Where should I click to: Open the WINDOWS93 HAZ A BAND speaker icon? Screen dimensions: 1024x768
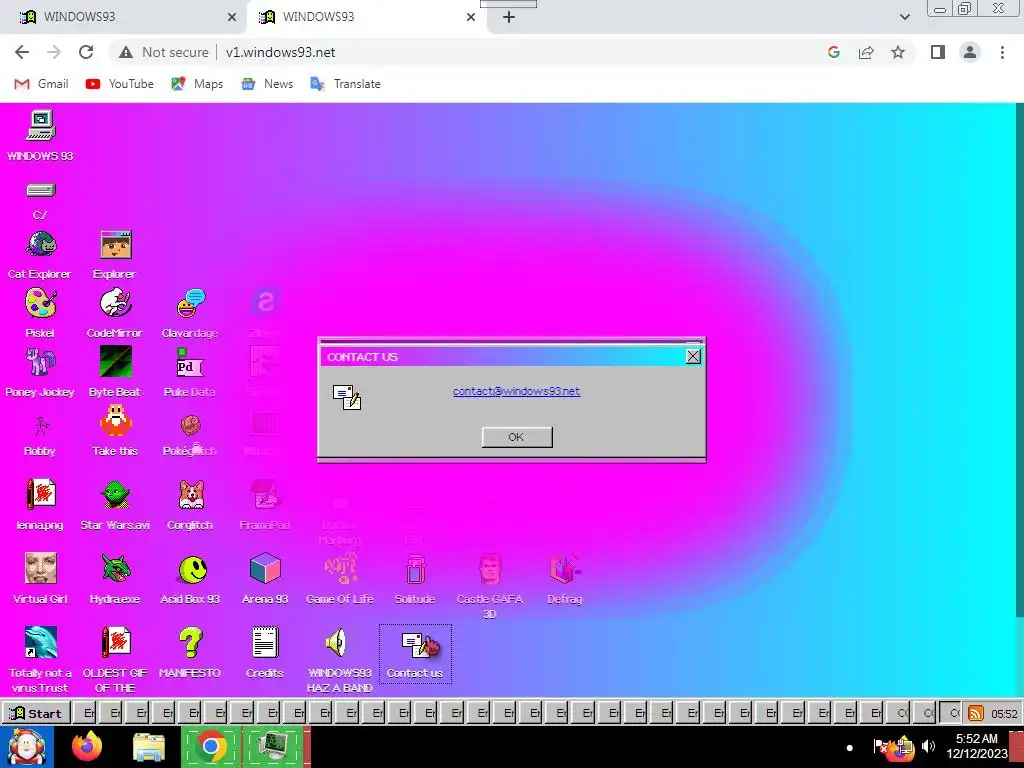pyautogui.click(x=340, y=660)
